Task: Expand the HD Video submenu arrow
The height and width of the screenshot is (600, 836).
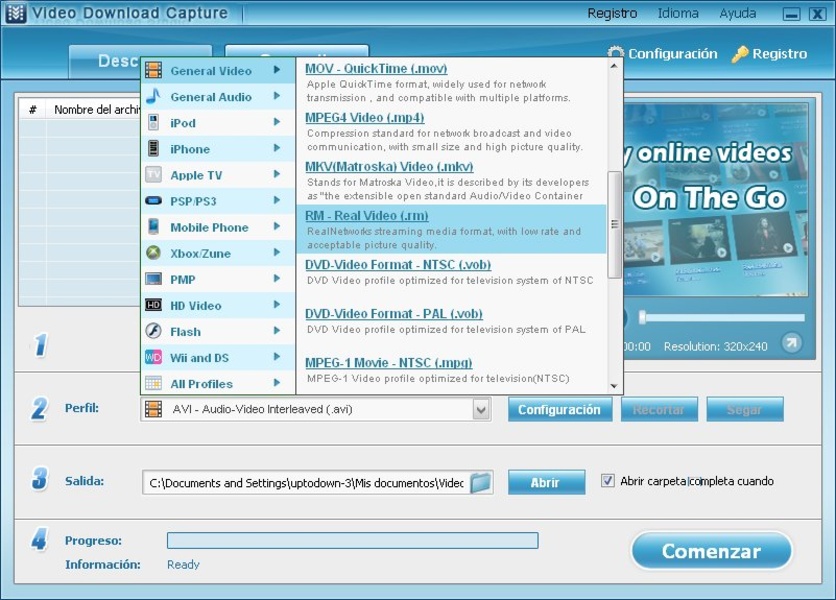Action: (x=277, y=304)
